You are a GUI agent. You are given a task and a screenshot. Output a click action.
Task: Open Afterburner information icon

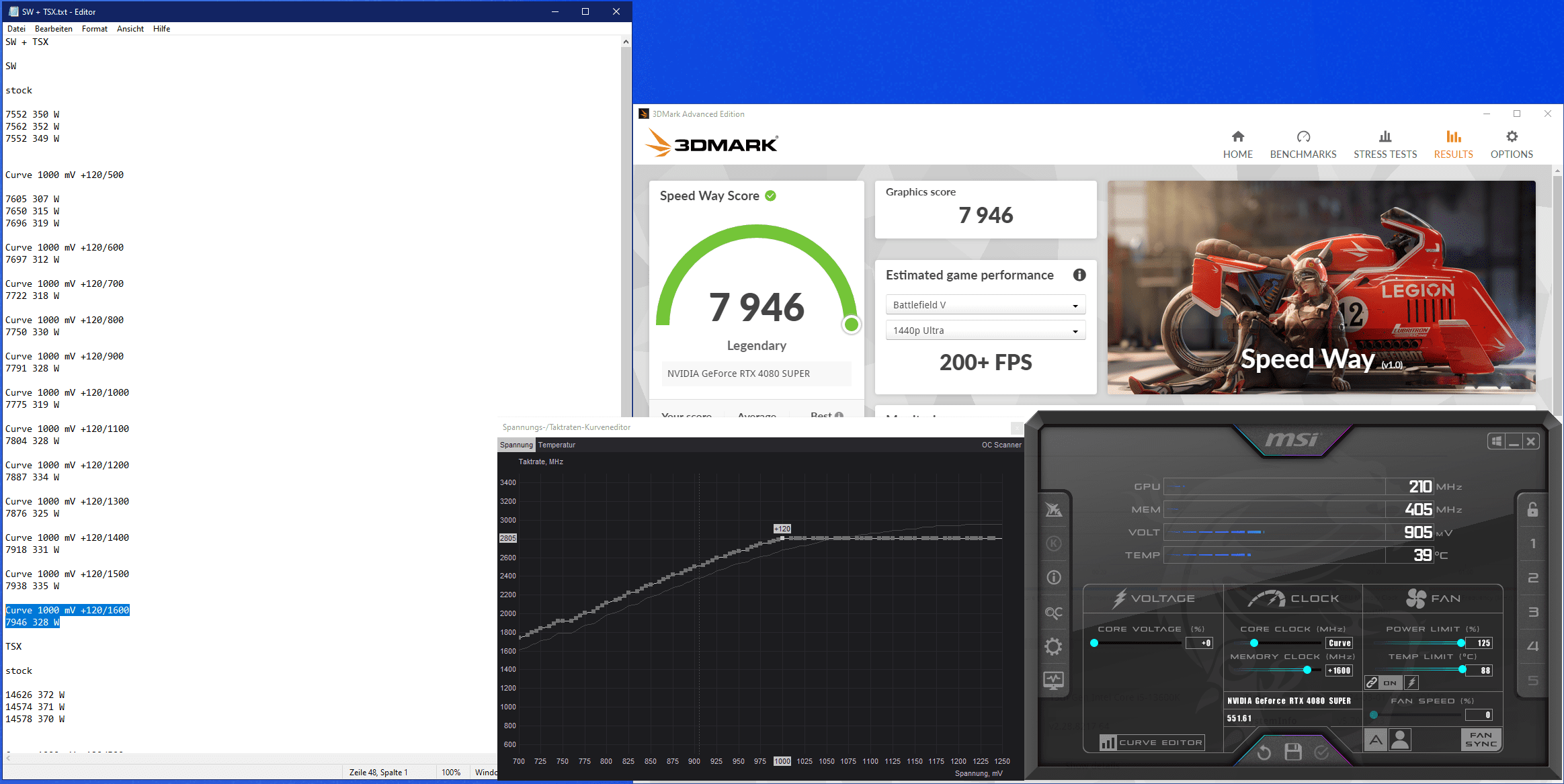1054,578
